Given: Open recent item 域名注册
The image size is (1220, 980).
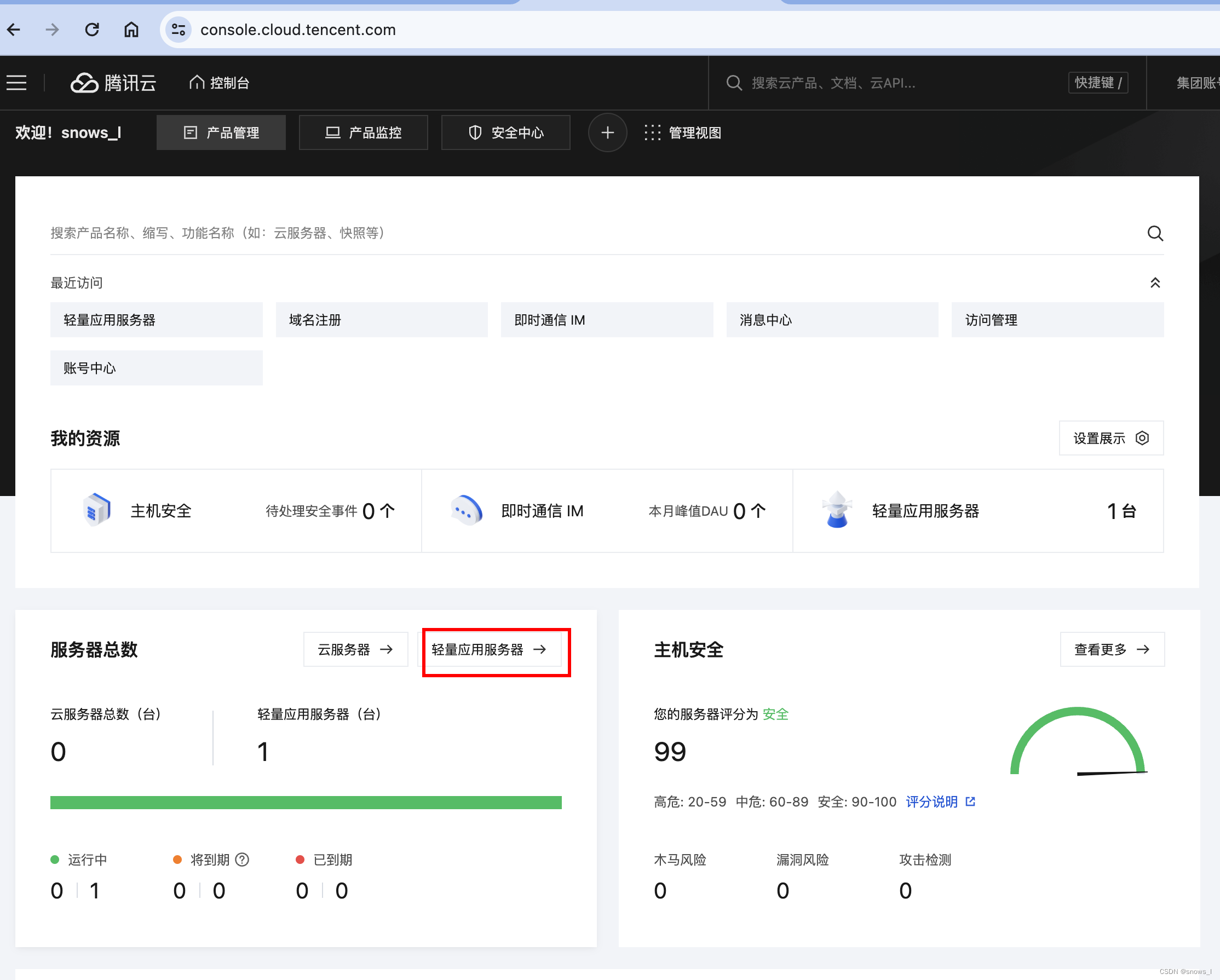Looking at the screenshot, I should tap(382, 320).
